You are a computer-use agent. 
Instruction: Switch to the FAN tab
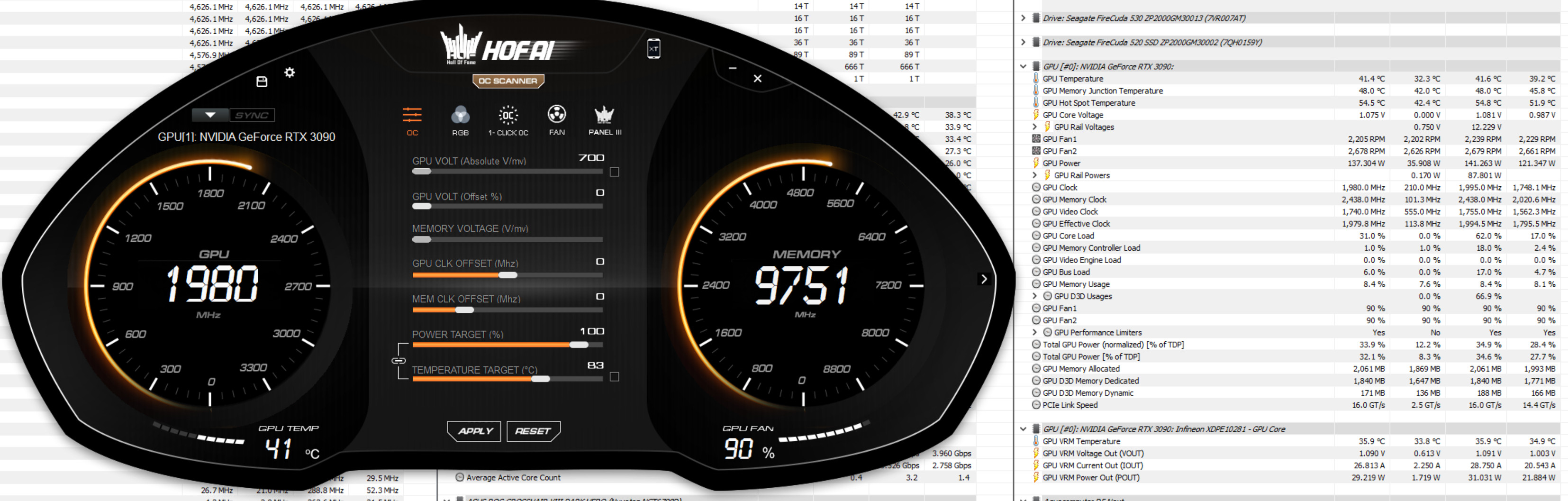click(x=557, y=120)
